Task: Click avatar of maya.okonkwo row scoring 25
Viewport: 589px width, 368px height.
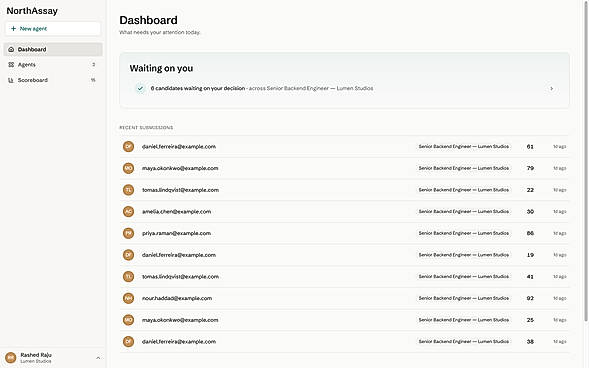Action: [128, 320]
